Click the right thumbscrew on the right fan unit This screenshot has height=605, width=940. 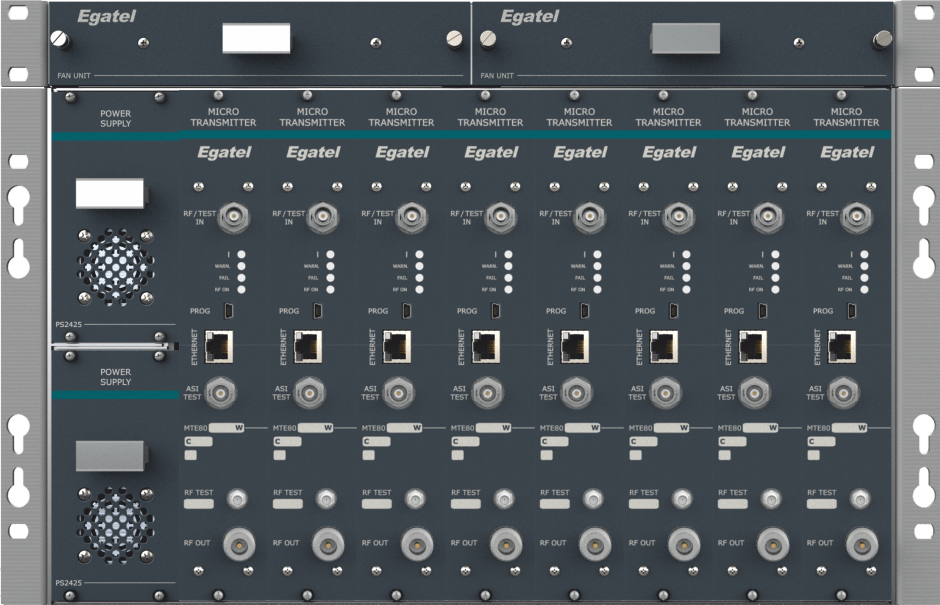(882, 40)
